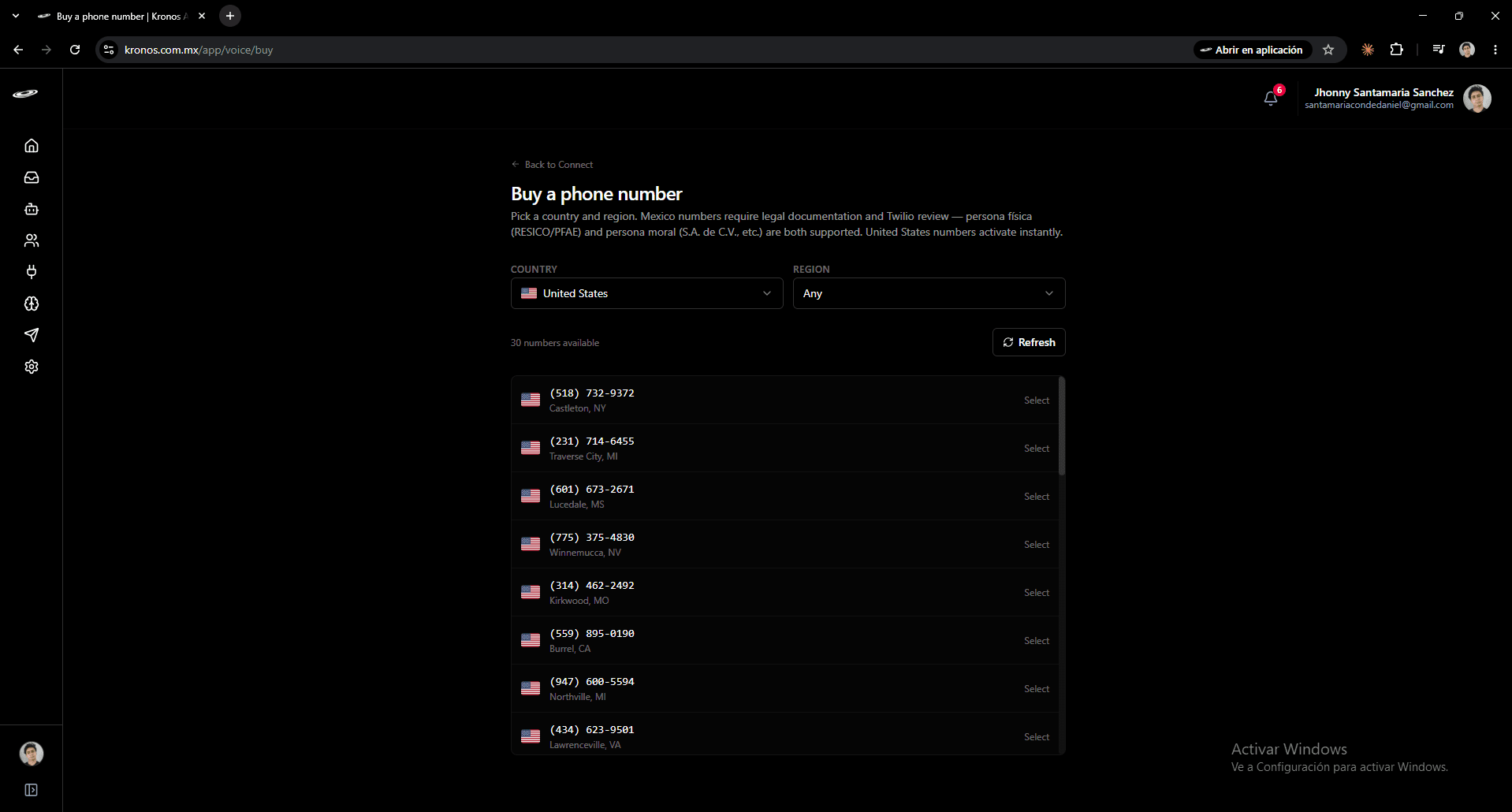The image size is (1512, 812).
Task: Open the notifications bell
Action: 1271,99
